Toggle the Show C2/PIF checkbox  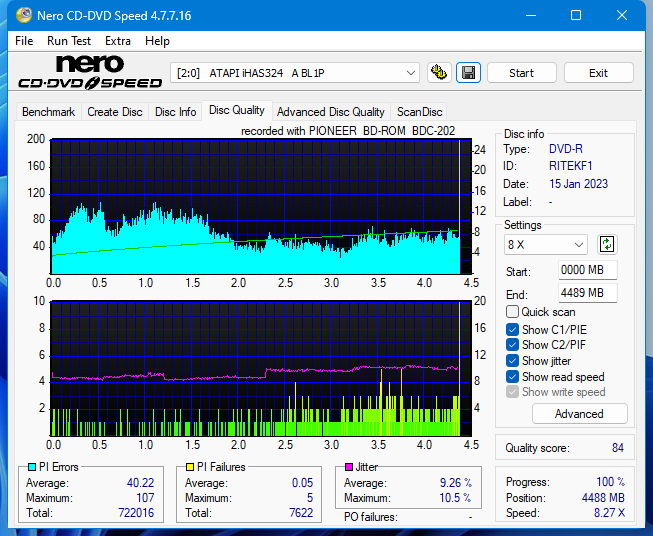(x=512, y=345)
